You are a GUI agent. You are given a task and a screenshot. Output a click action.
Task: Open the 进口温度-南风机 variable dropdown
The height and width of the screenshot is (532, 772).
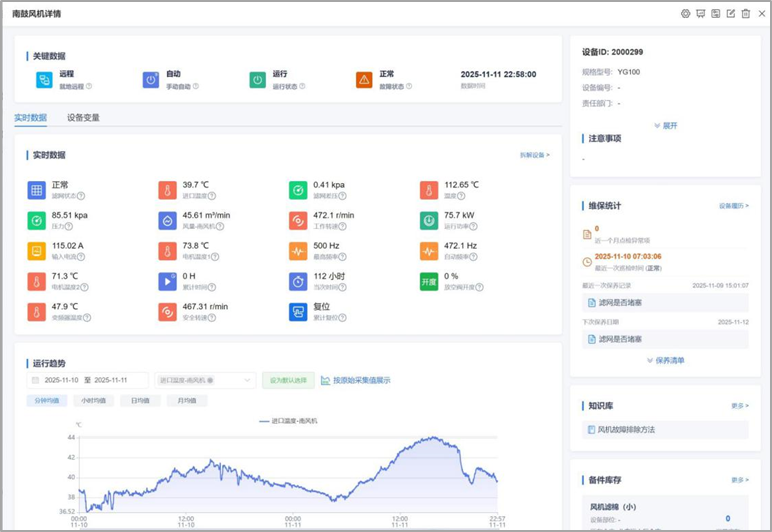pyautogui.click(x=205, y=380)
